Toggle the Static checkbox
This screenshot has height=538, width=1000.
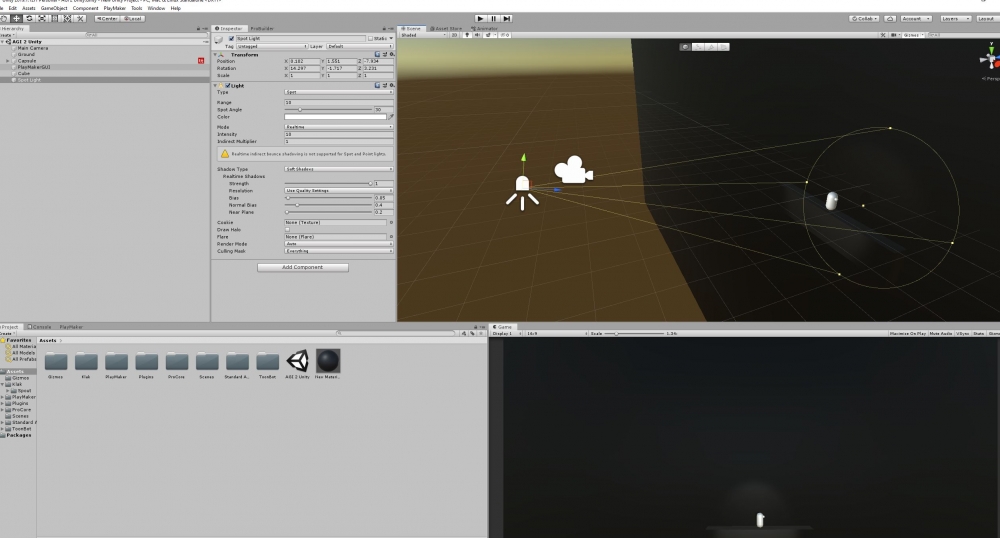pyautogui.click(x=371, y=38)
